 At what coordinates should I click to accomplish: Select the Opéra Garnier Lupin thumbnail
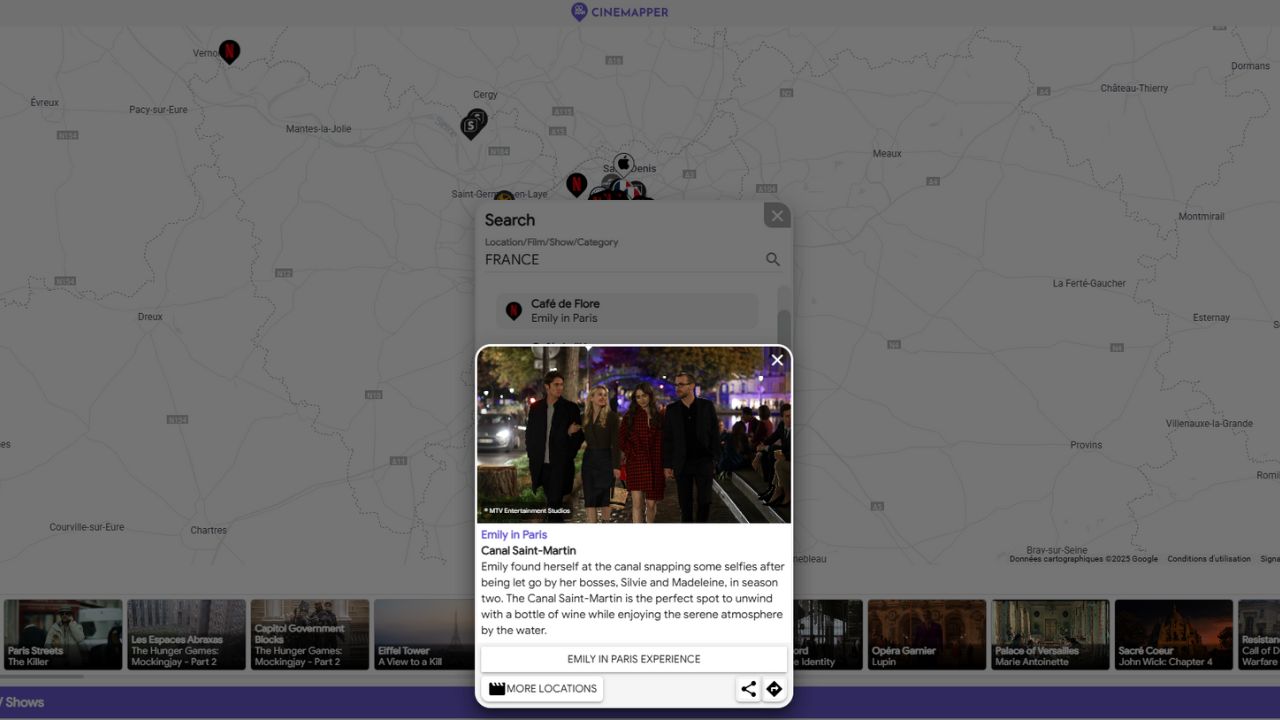[926, 634]
